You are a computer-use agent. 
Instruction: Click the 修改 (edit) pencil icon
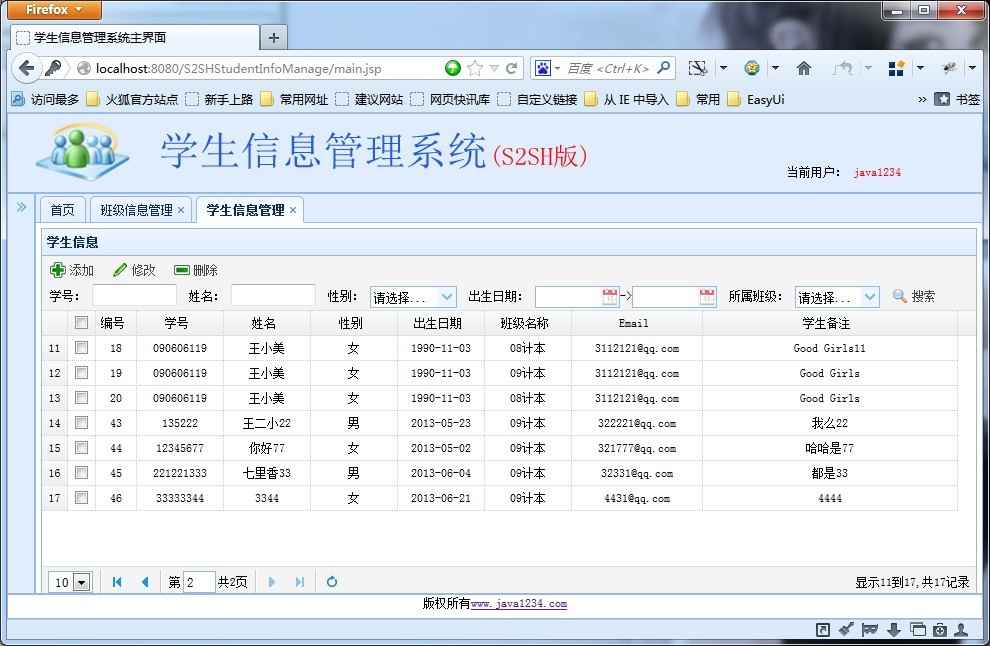tap(120, 270)
